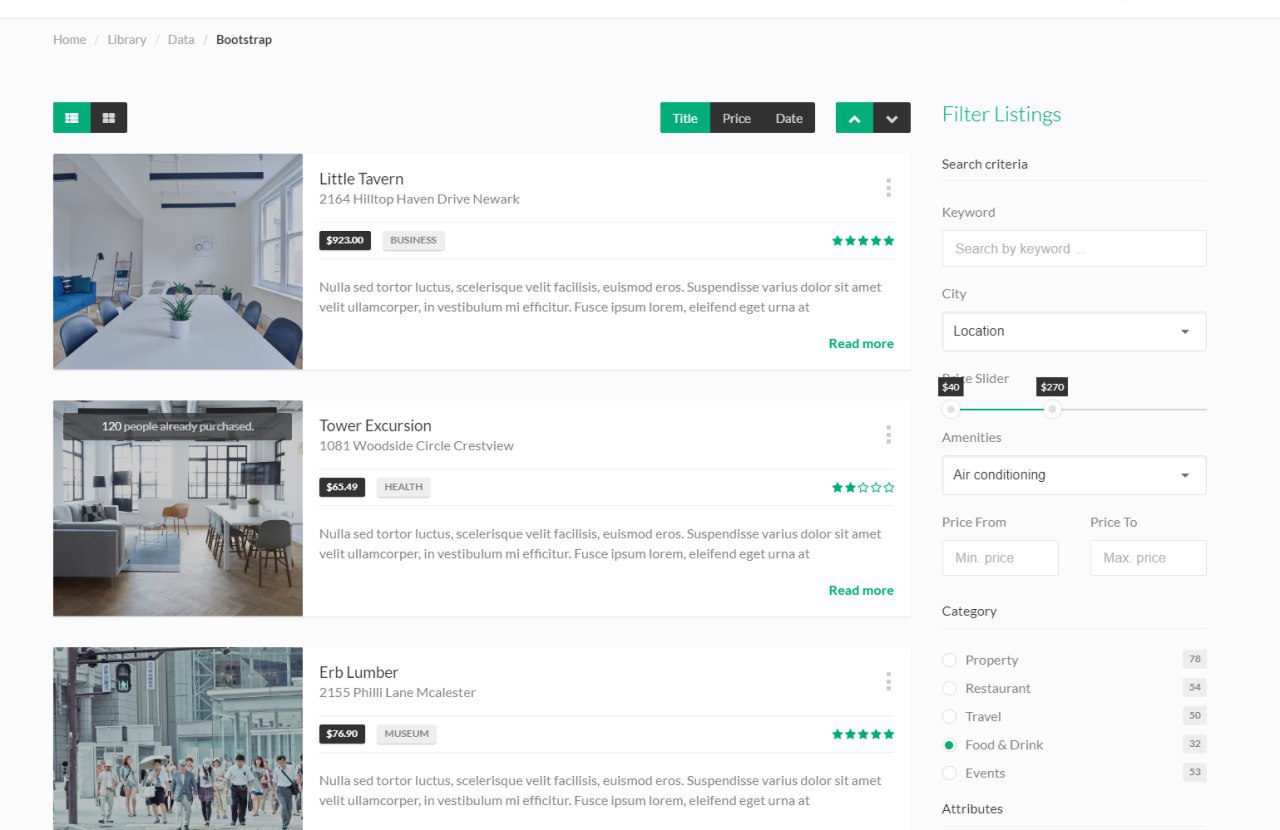Open the Amenities Air conditioning dropdown

click(x=1074, y=475)
